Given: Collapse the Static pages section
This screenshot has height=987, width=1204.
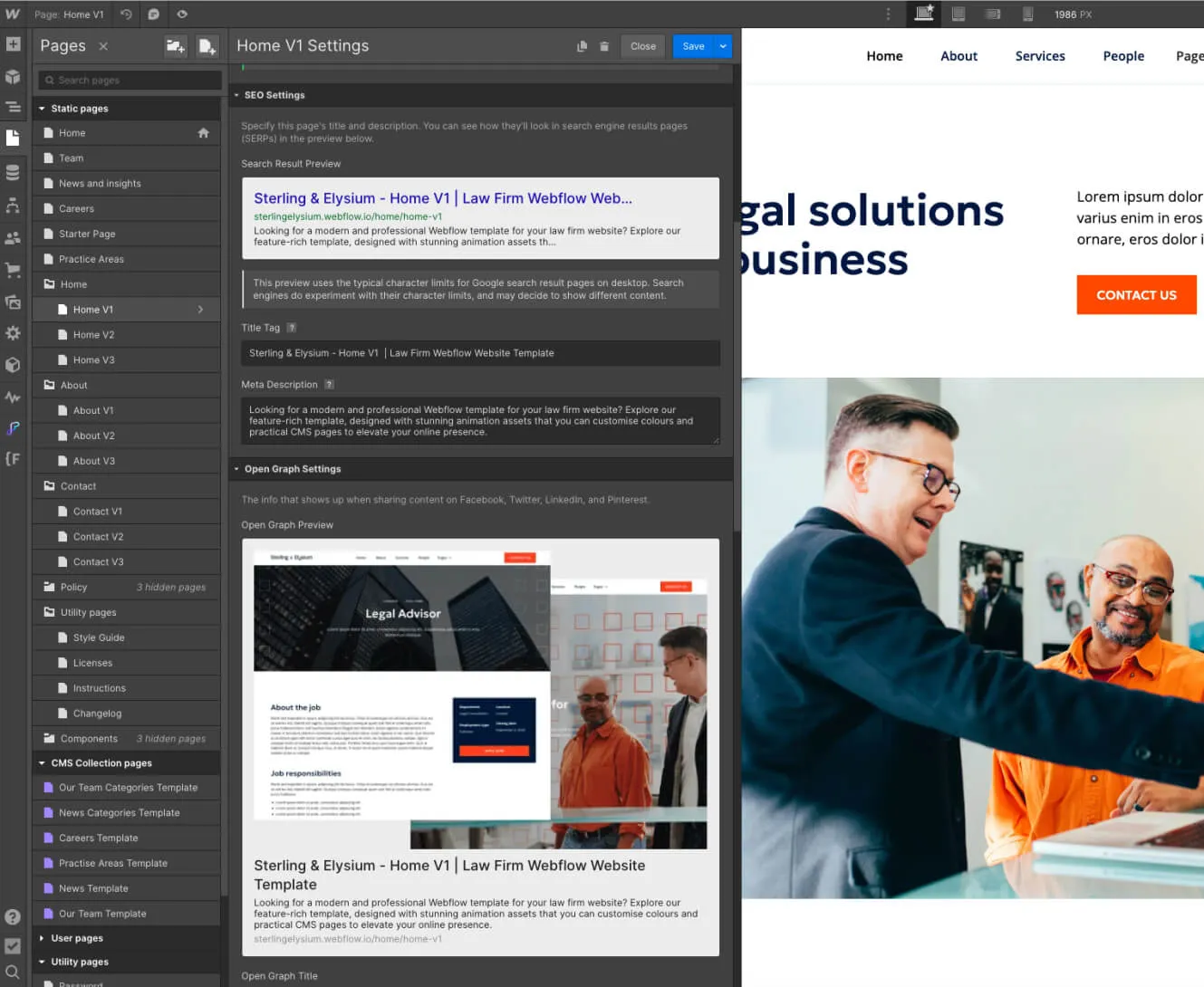Looking at the screenshot, I should (x=42, y=109).
